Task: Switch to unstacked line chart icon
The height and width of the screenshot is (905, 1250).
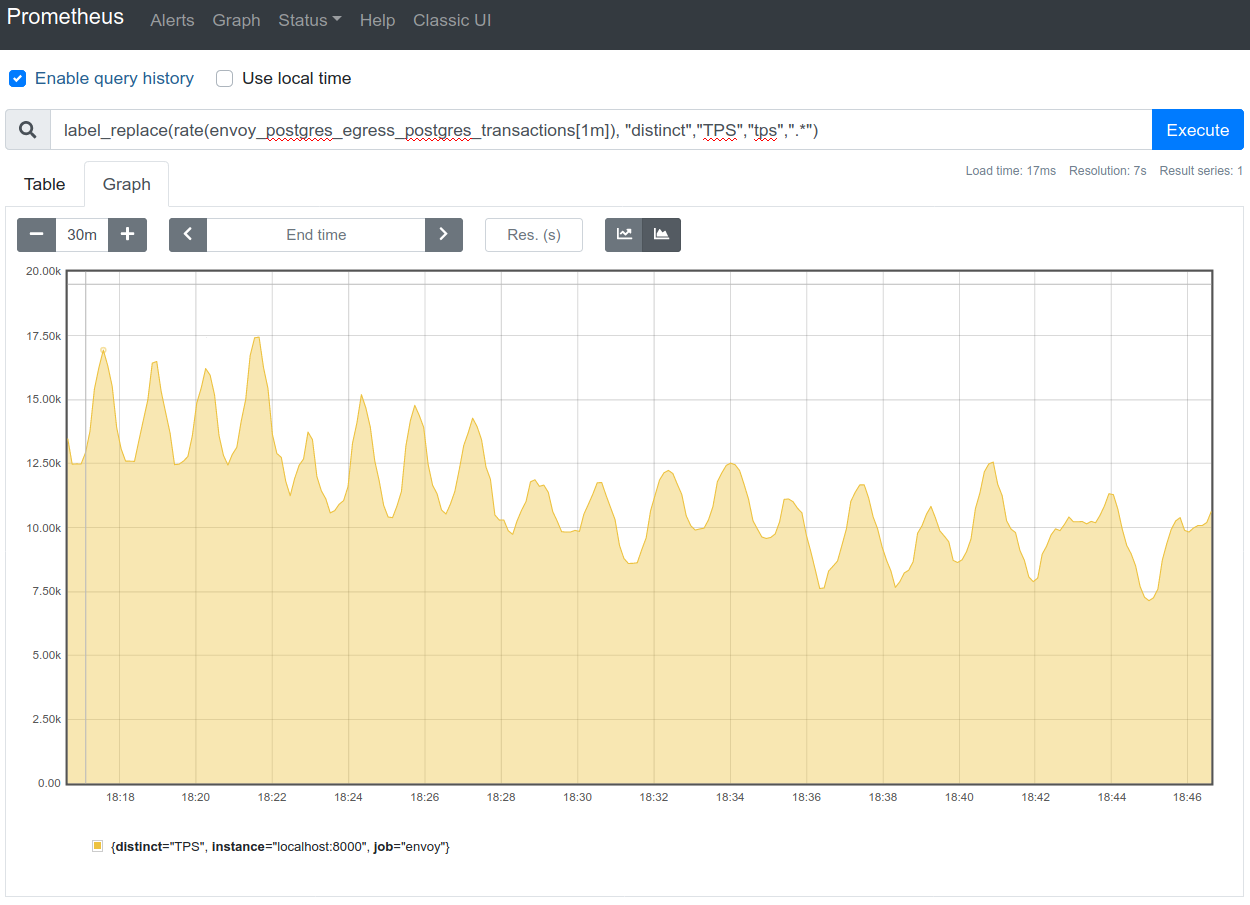Action: 624,235
